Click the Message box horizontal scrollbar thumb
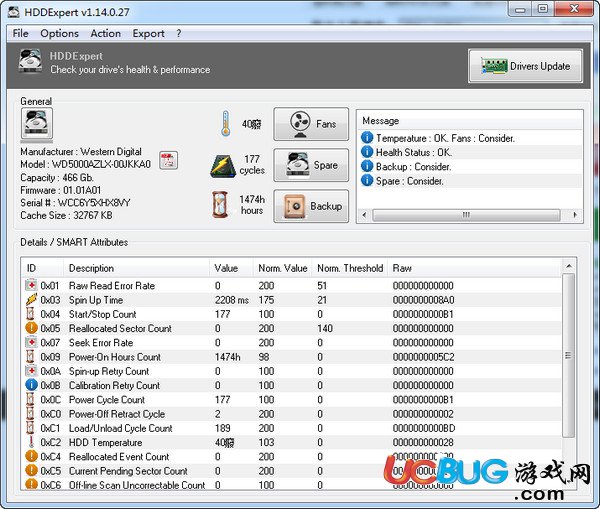This screenshot has height=509, width=600. coord(466,215)
